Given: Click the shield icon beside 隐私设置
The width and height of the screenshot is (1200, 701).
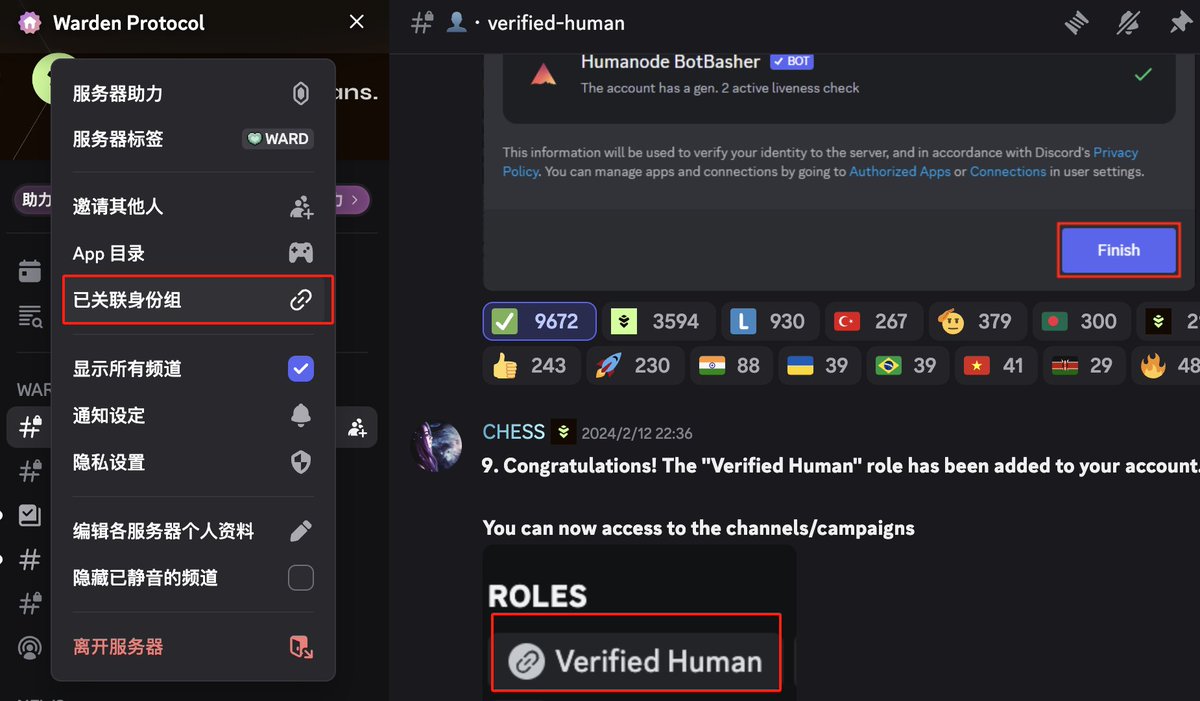Looking at the screenshot, I should [301, 462].
